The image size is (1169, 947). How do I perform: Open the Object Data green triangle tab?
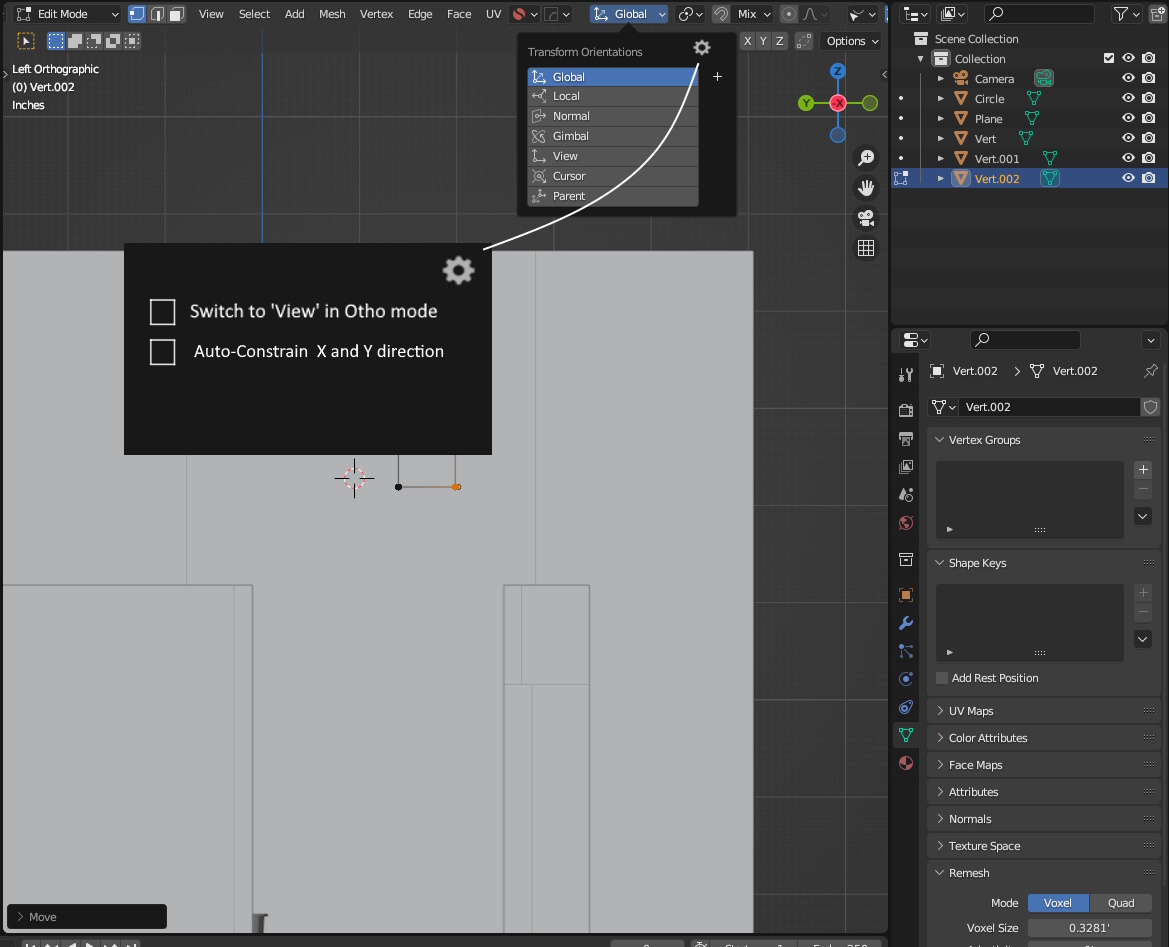coord(906,735)
